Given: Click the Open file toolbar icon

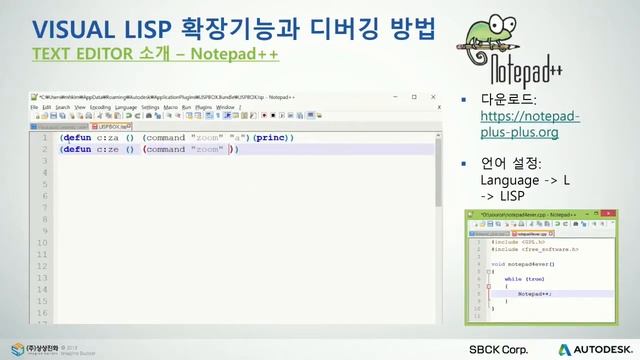Looking at the screenshot, I should 45,116.
